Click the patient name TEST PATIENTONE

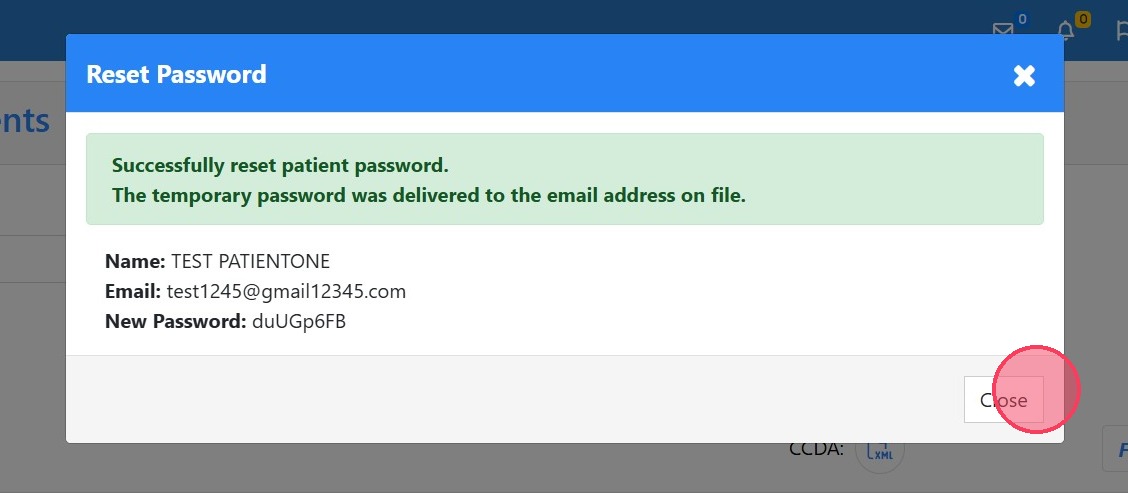pos(250,262)
